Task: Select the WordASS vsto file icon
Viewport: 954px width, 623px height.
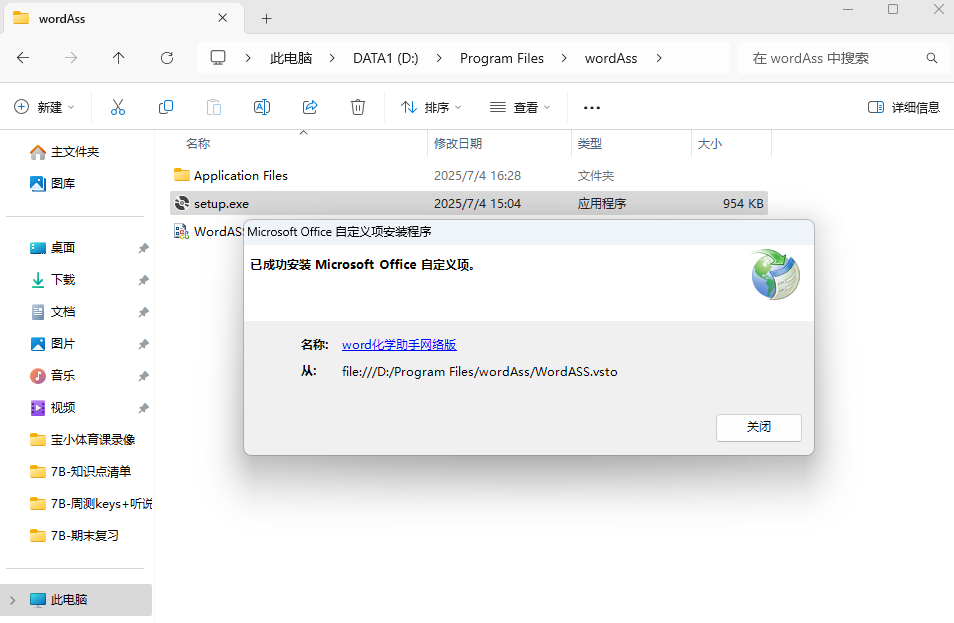Action: pos(181,231)
